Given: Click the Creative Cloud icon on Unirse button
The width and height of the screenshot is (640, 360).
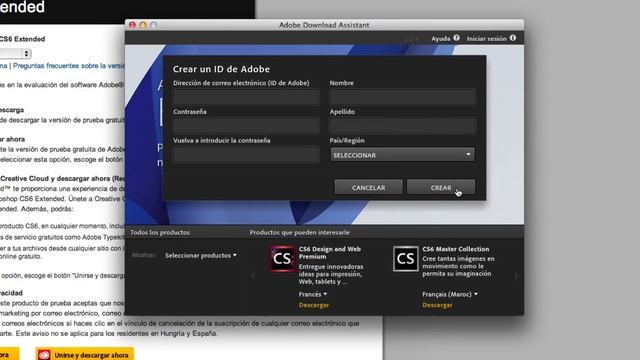Looking at the screenshot, I should tap(44, 355).
